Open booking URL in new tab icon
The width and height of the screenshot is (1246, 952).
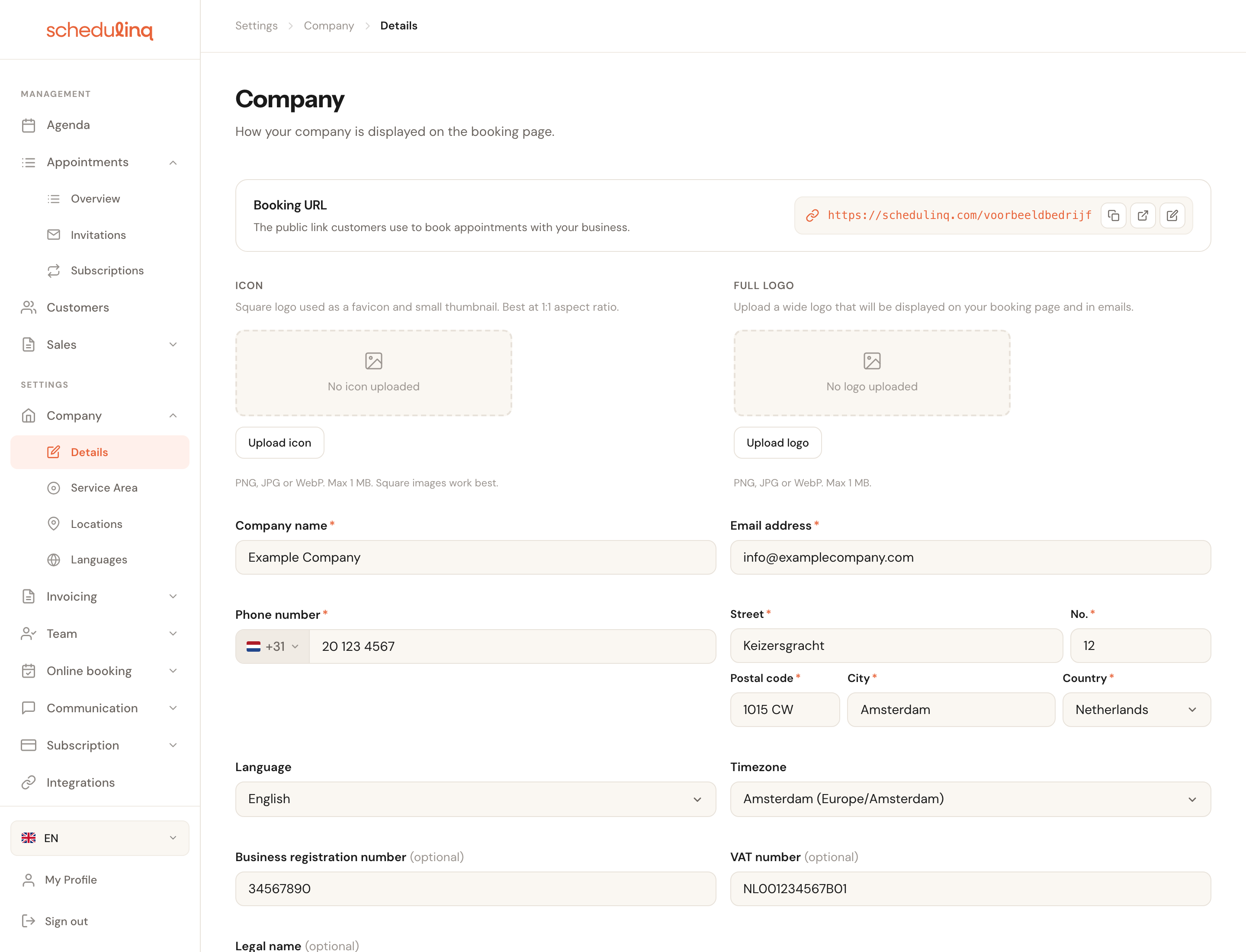click(1142, 215)
